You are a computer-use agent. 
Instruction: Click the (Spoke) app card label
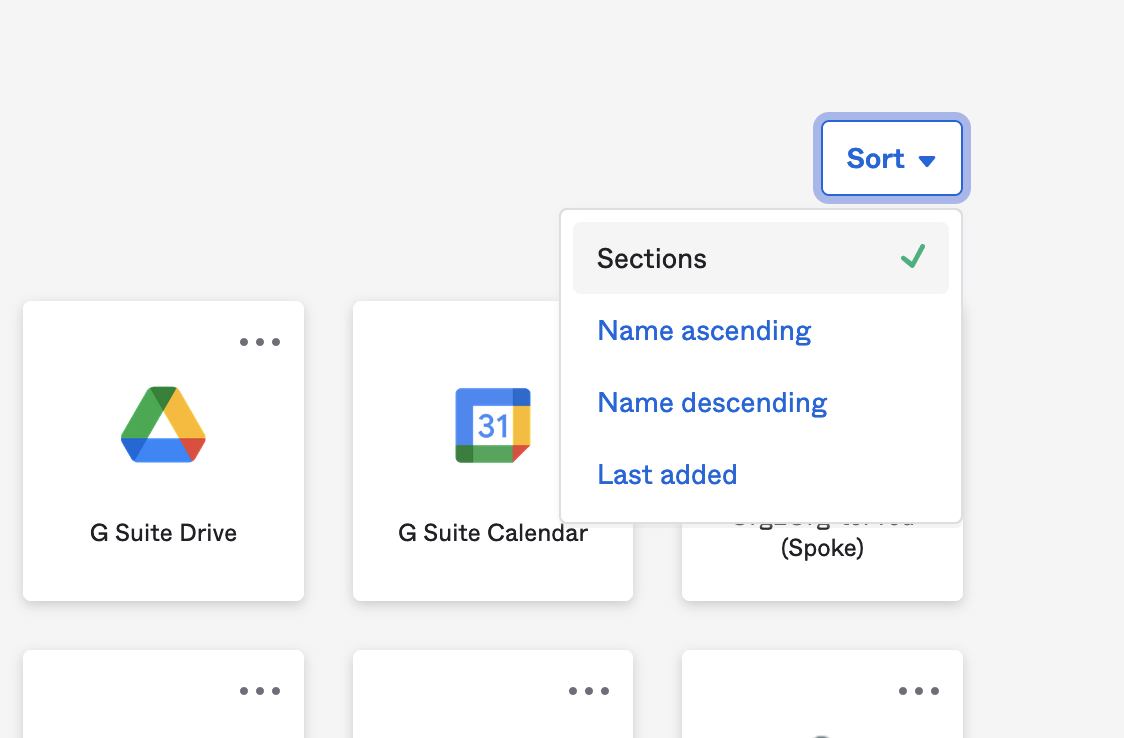click(x=822, y=549)
